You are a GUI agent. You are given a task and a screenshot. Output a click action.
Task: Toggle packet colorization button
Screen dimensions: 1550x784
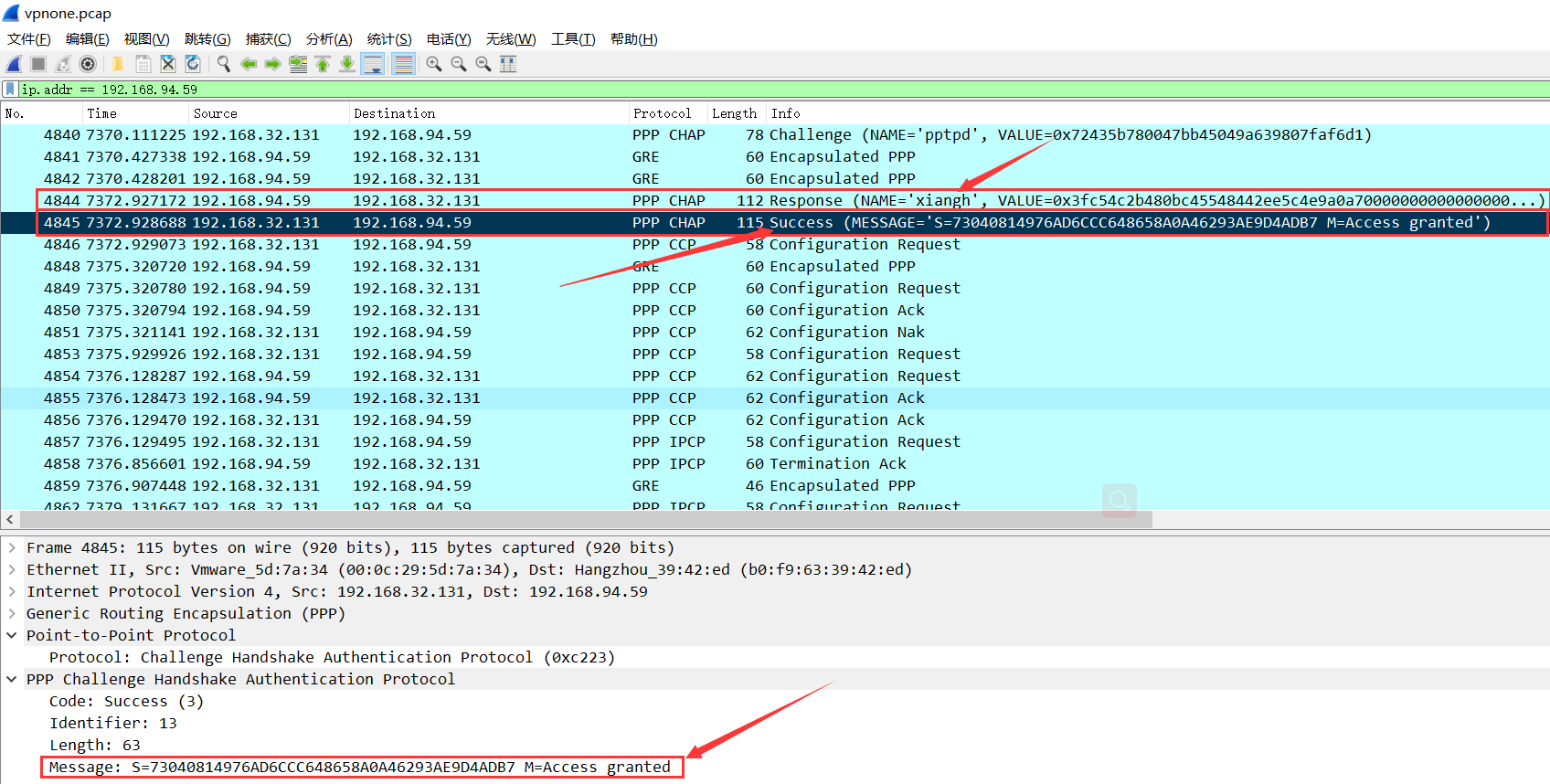pos(403,64)
